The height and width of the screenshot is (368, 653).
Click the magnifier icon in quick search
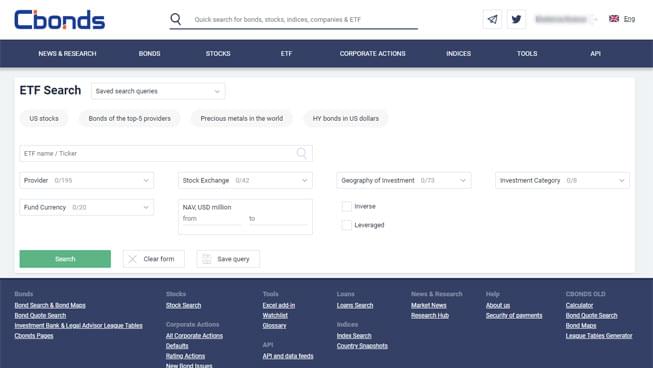click(176, 19)
